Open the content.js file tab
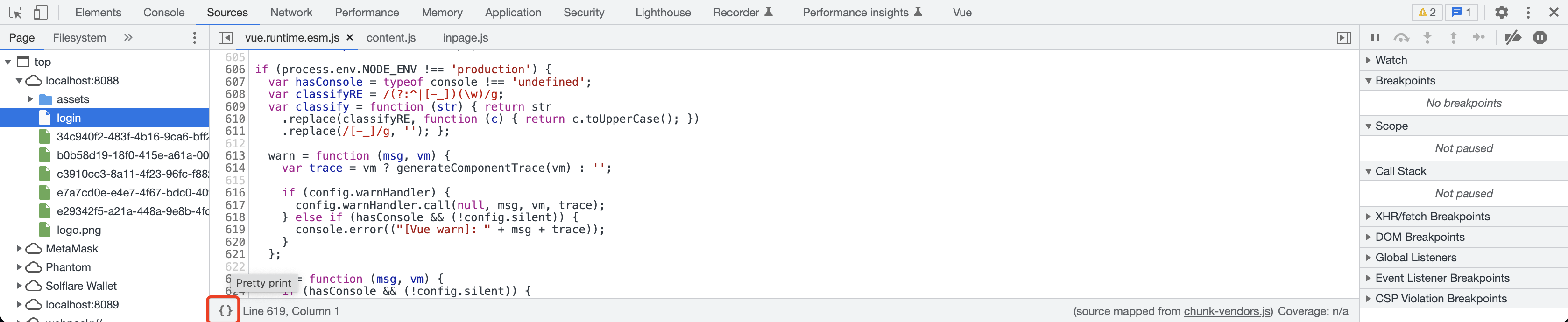The image size is (1568, 322). [391, 38]
